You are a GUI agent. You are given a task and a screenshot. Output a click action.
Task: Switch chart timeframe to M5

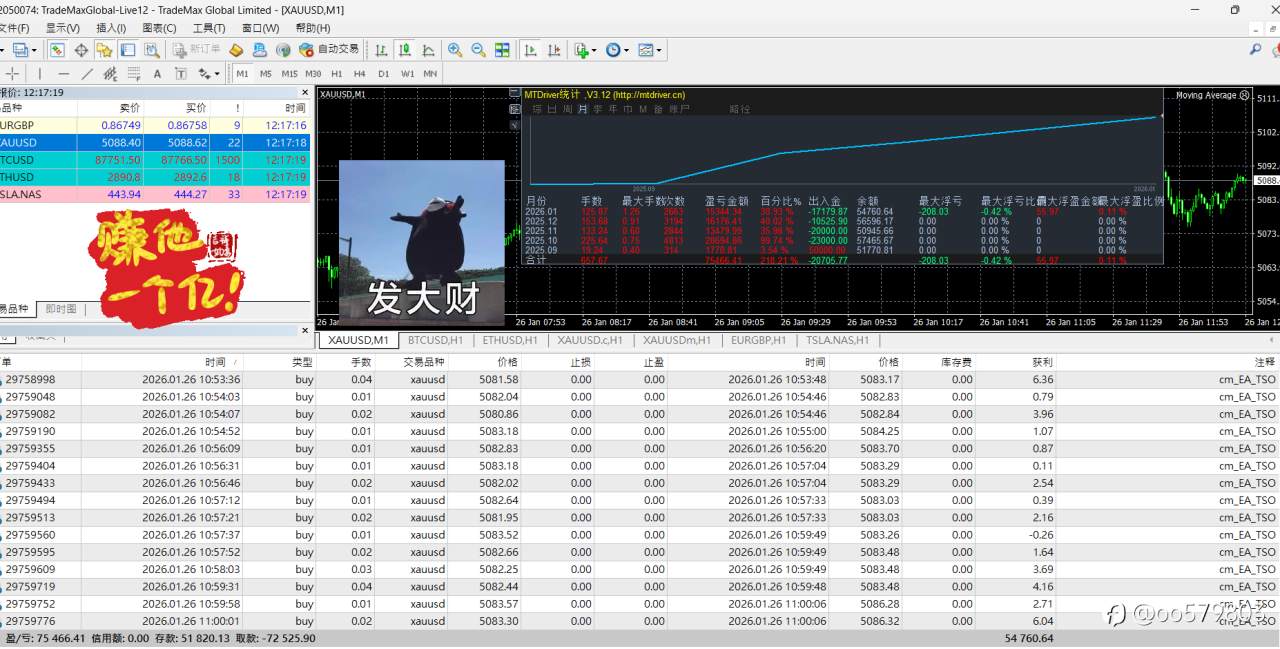click(x=266, y=73)
